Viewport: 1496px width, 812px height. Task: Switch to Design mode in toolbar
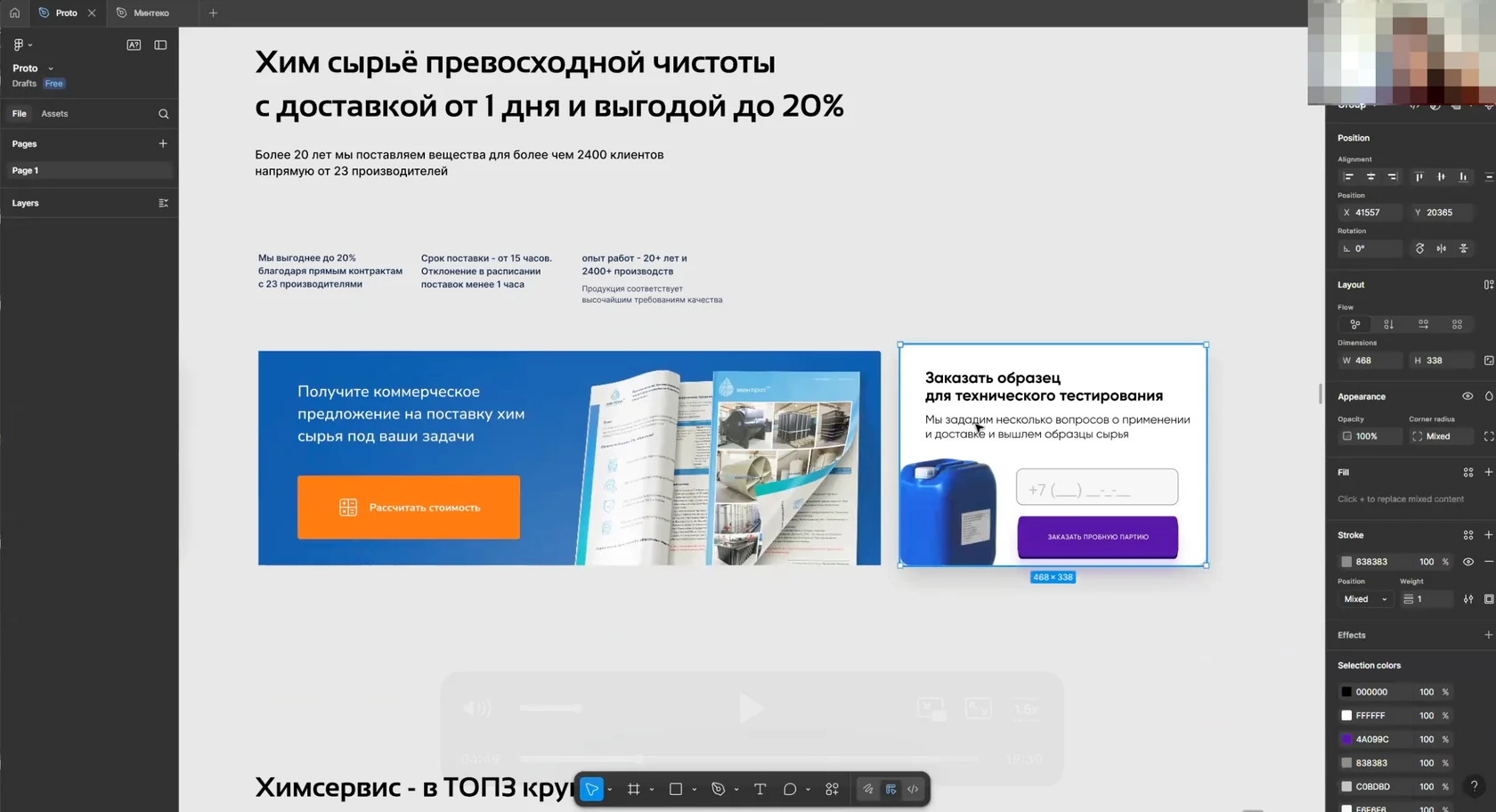pos(890,789)
